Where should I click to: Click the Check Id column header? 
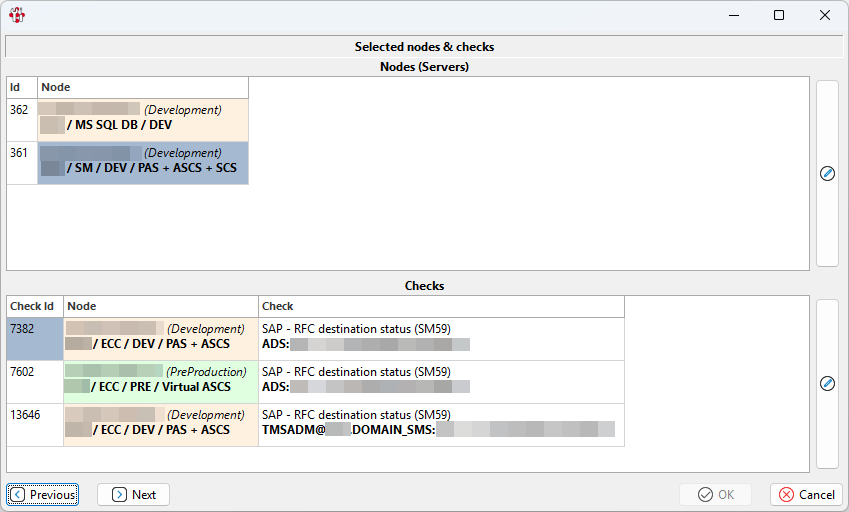click(34, 306)
